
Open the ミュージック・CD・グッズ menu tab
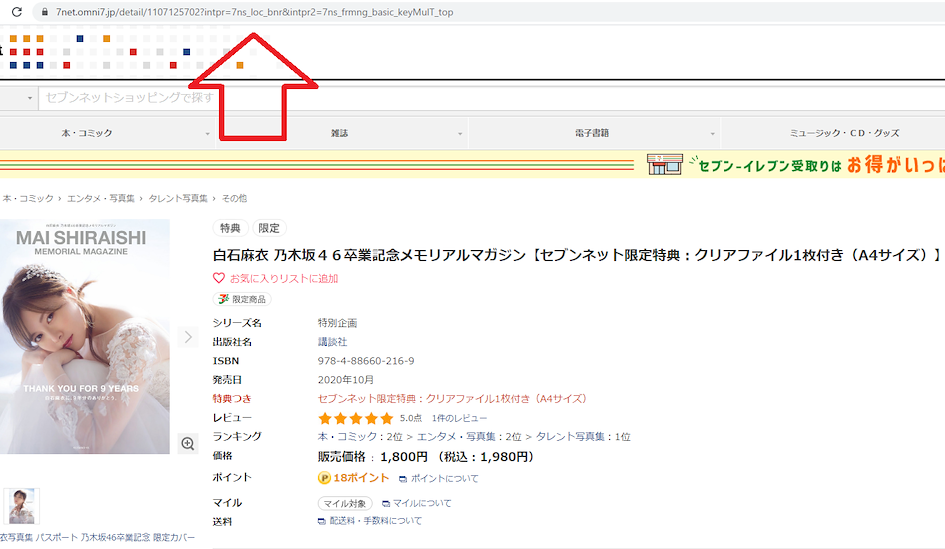point(844,133)
